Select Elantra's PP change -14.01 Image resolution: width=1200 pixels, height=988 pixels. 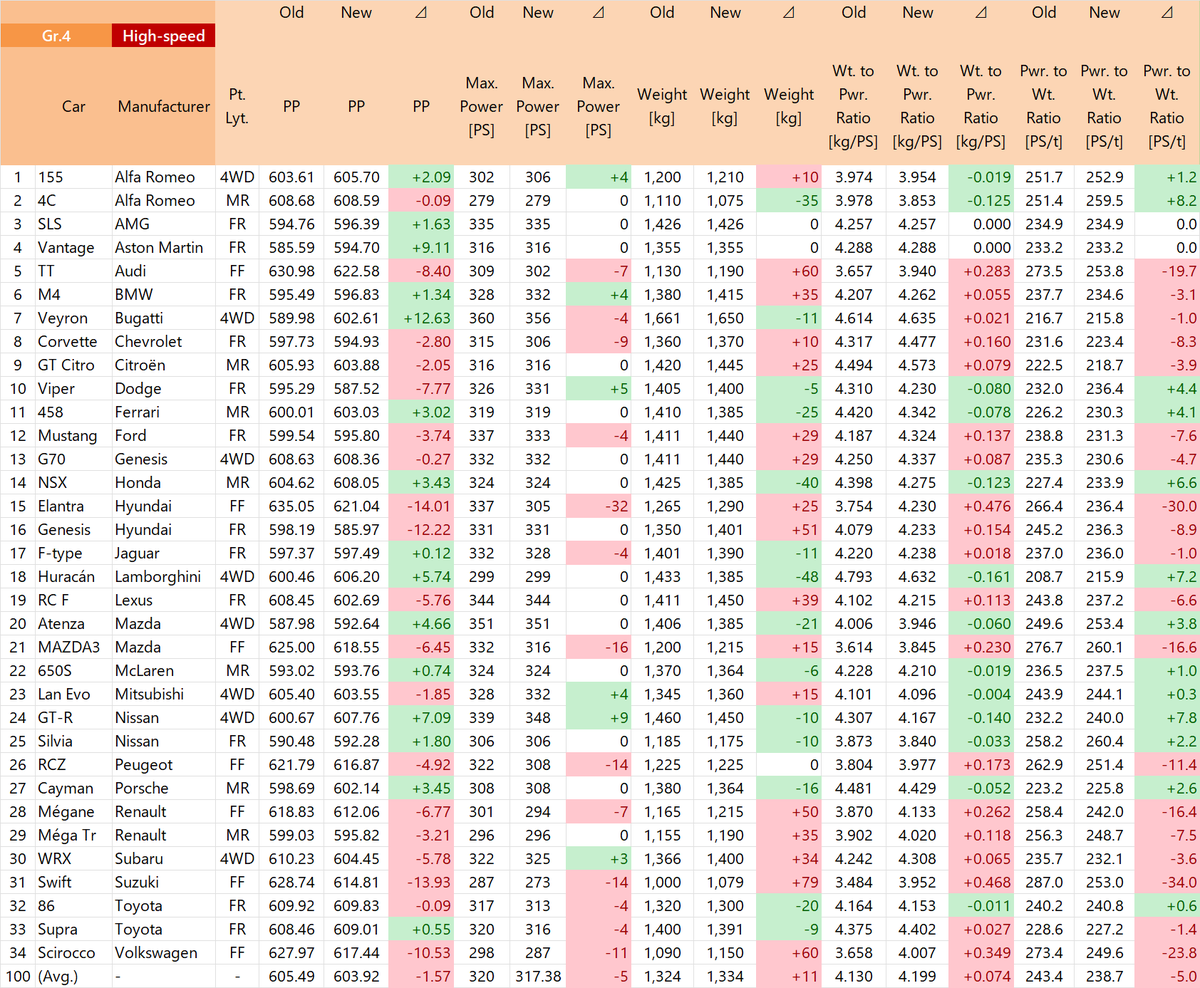[421, 506]
